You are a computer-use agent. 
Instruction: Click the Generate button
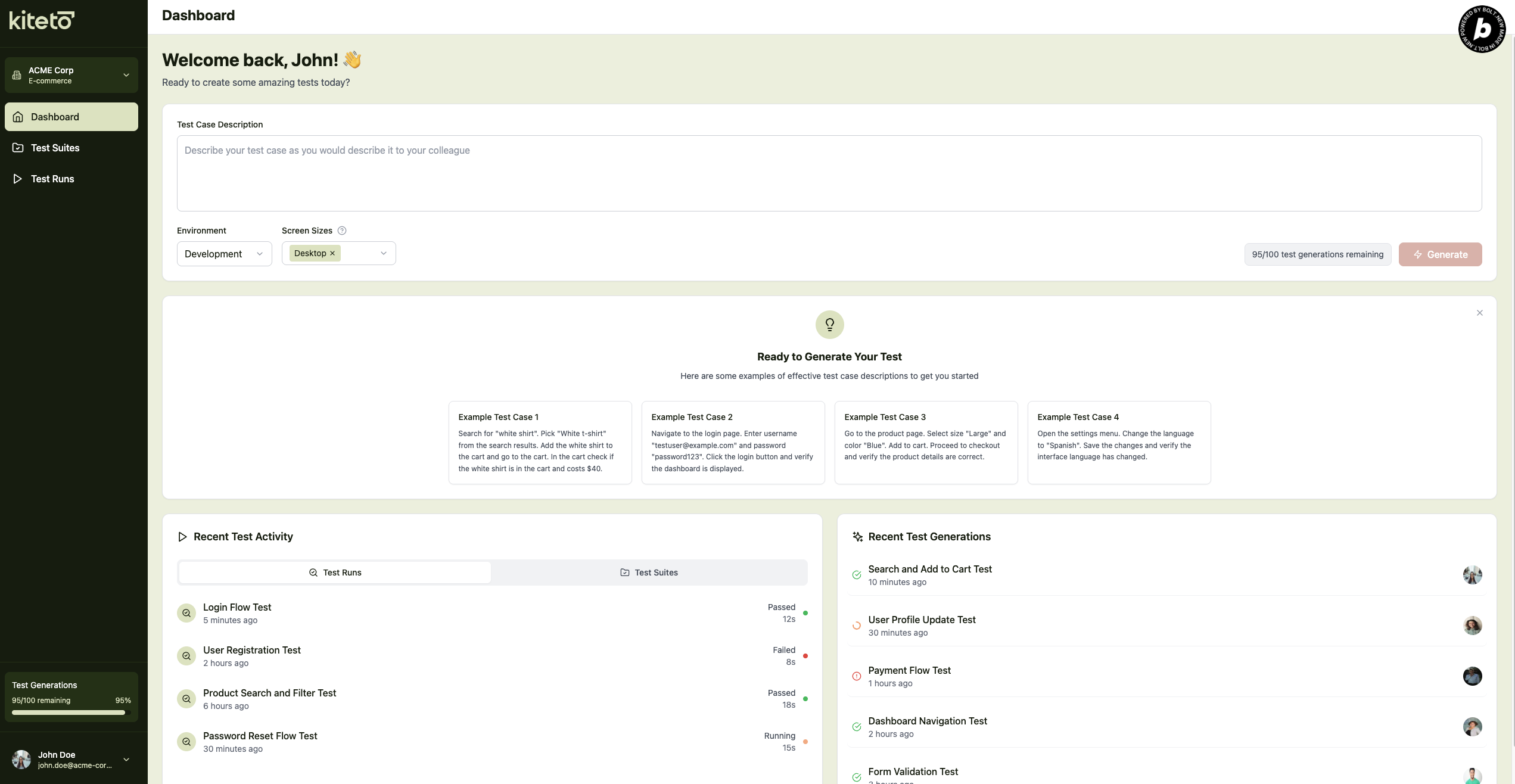point(1440,254)
